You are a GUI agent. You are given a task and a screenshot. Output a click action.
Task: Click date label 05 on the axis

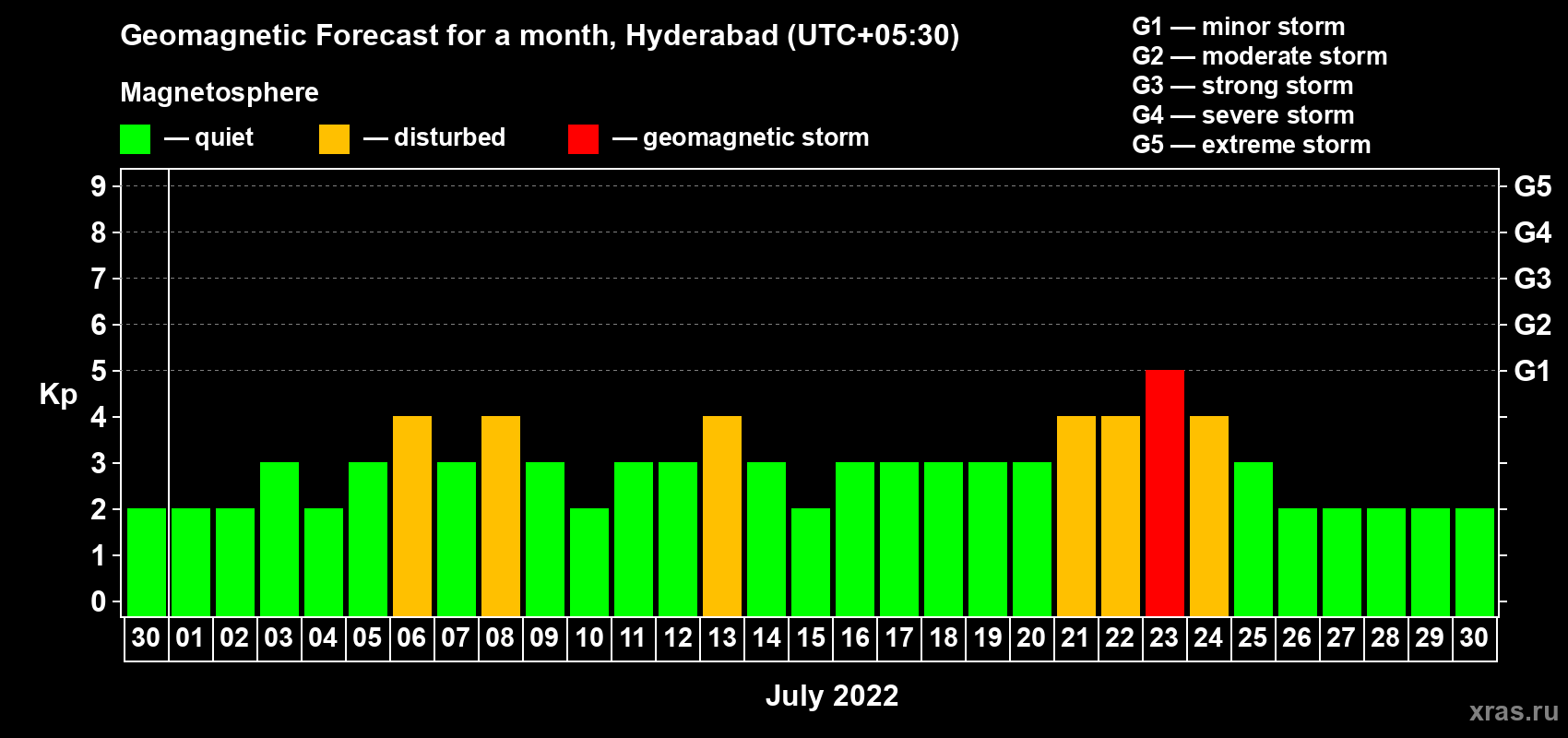coord(367,637)
